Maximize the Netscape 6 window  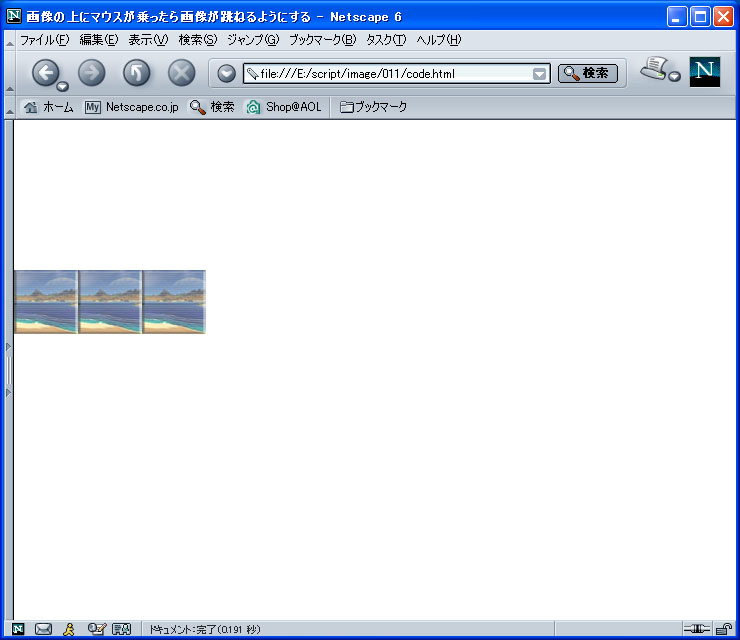(x=700, y=17)
